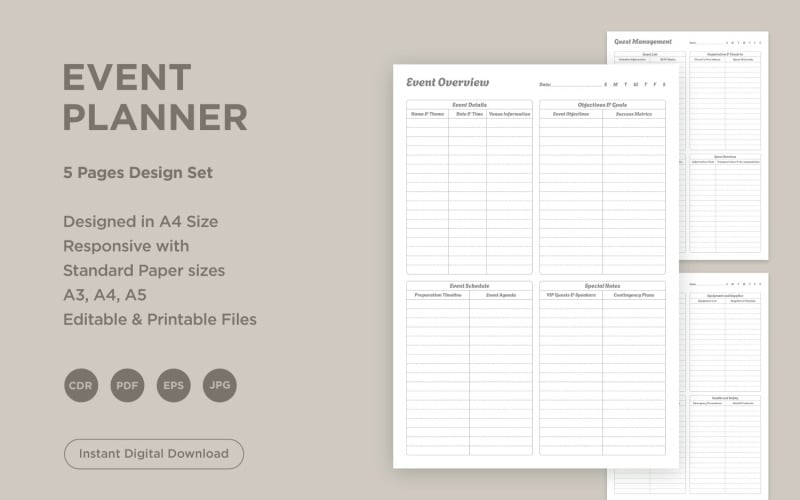Click the 'Date & Time' column header
Image resolution: width=800 pixels, height=500 pixels.
pyautogui.click(x=469, y=114)
